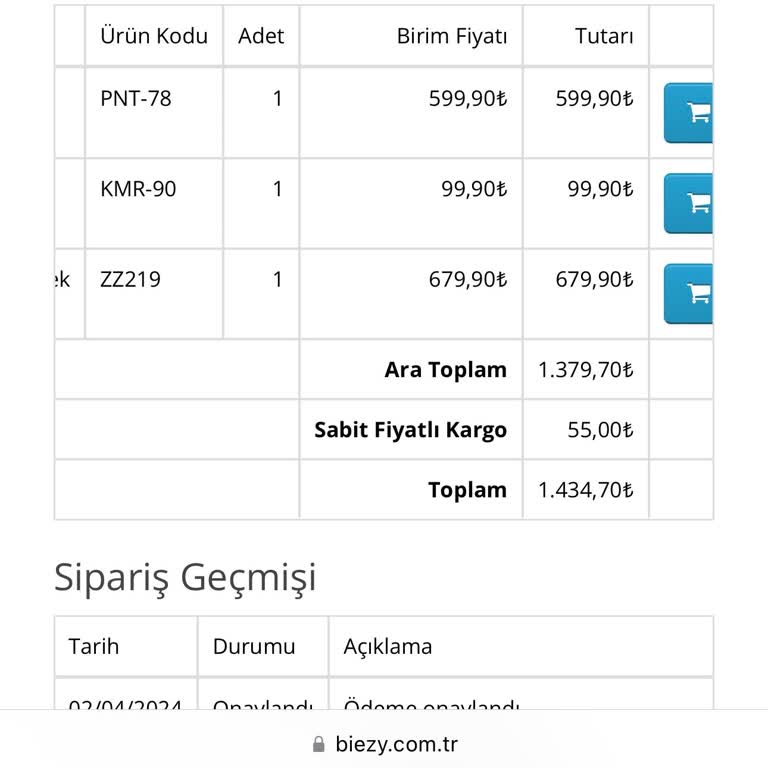
Task: Reorder the KMR-90 item via cart button
Action: (x=688, y=203)
